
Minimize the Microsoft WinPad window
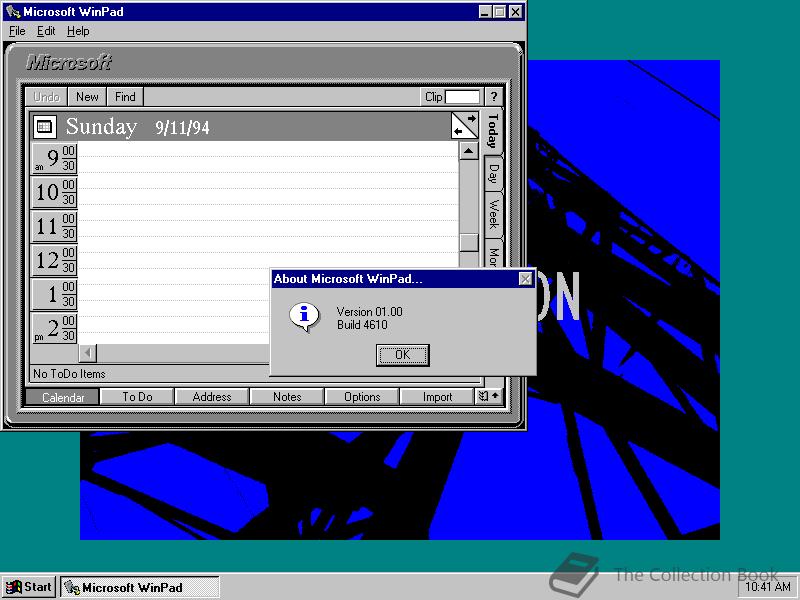[485, 12]
